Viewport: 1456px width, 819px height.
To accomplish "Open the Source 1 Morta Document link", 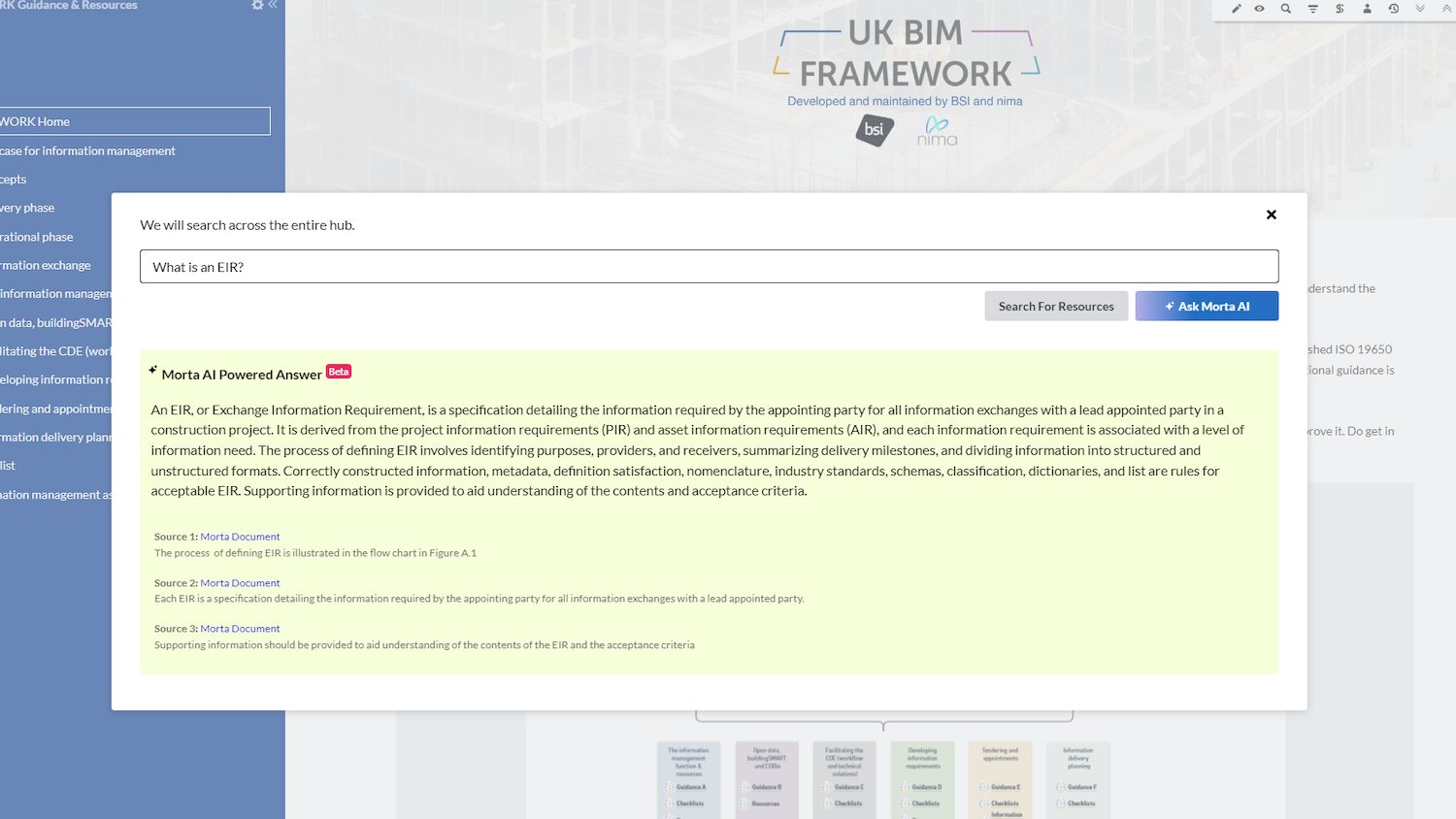I will click(240, 536).
